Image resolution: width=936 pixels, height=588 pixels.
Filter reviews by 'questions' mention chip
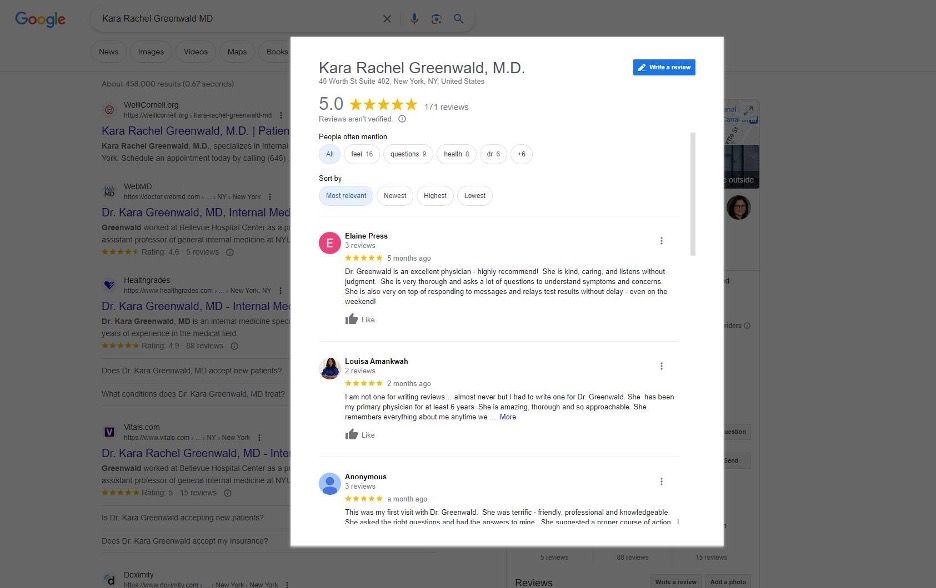point(408,154)
